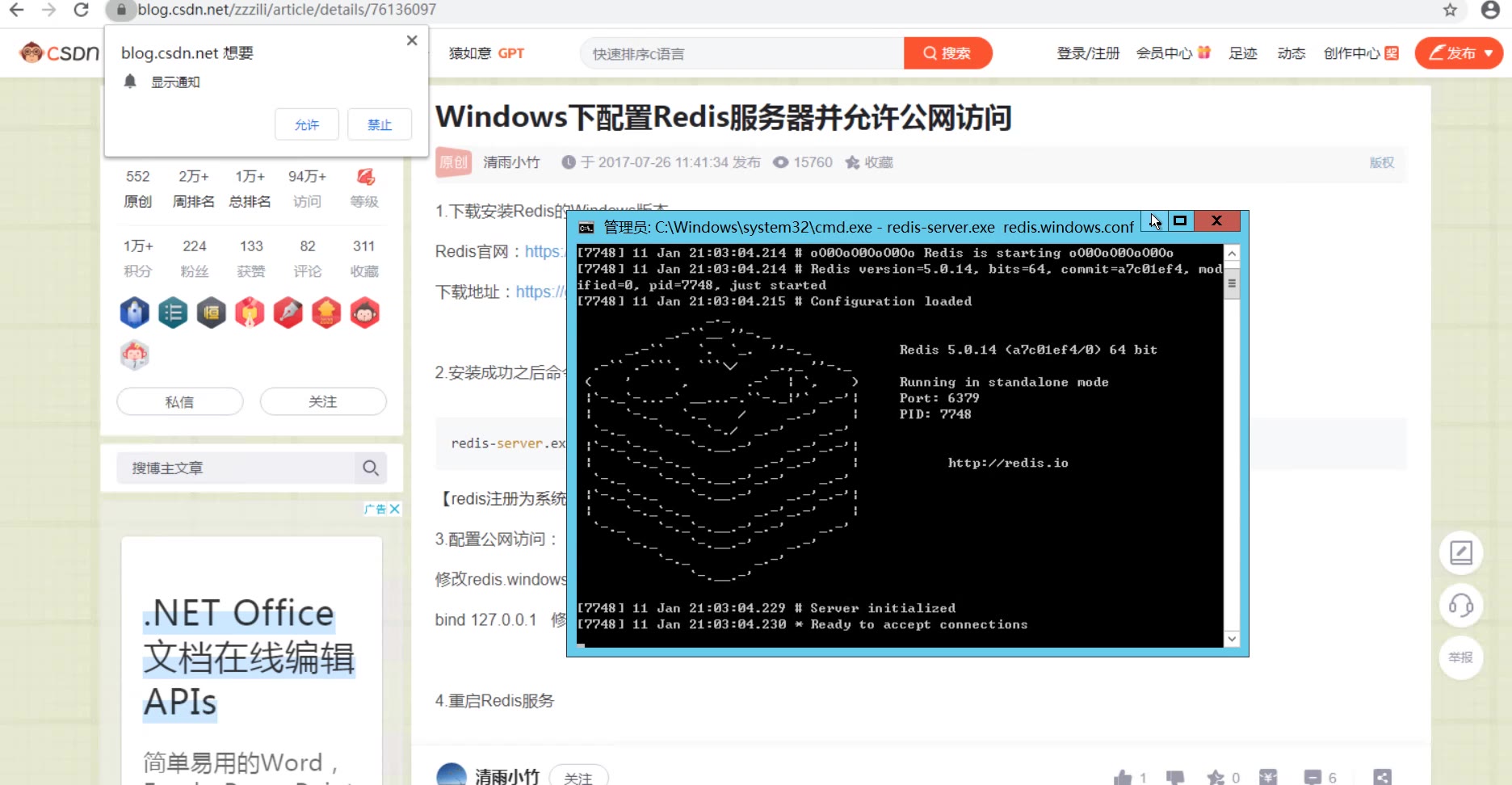This screenshot has height=785, width=1512.
Task: Click the teal list medal badge
Action: (173, 313)
